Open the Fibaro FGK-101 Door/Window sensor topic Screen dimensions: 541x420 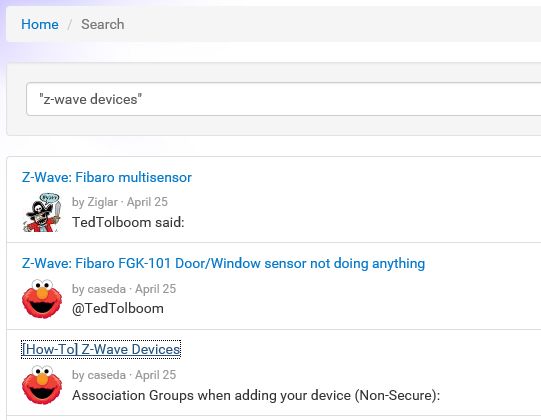223,263
